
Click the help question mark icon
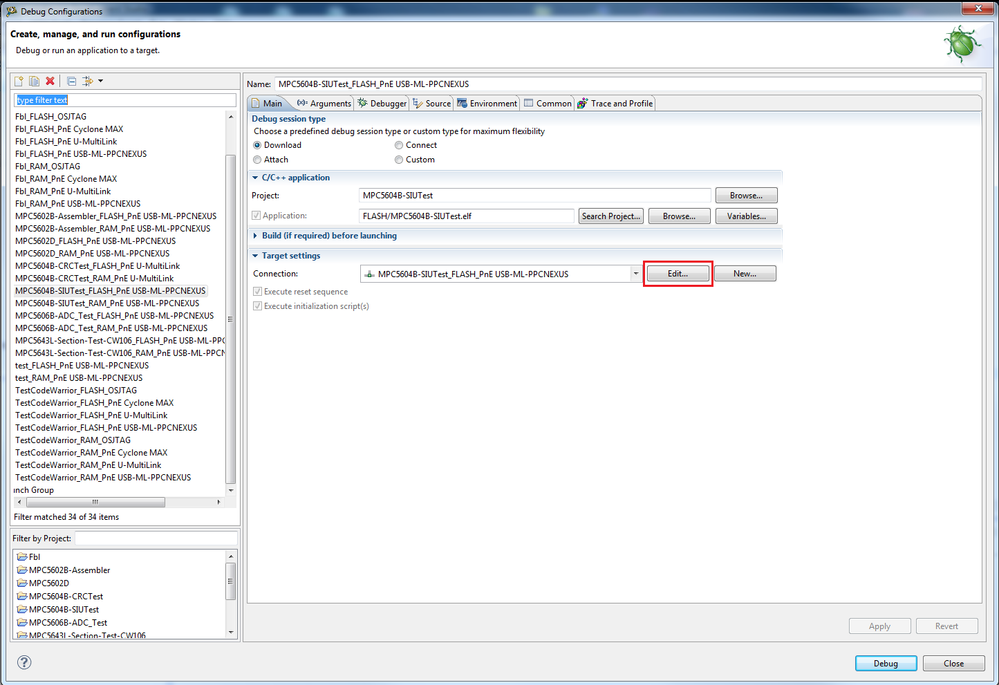pos(24,662)
